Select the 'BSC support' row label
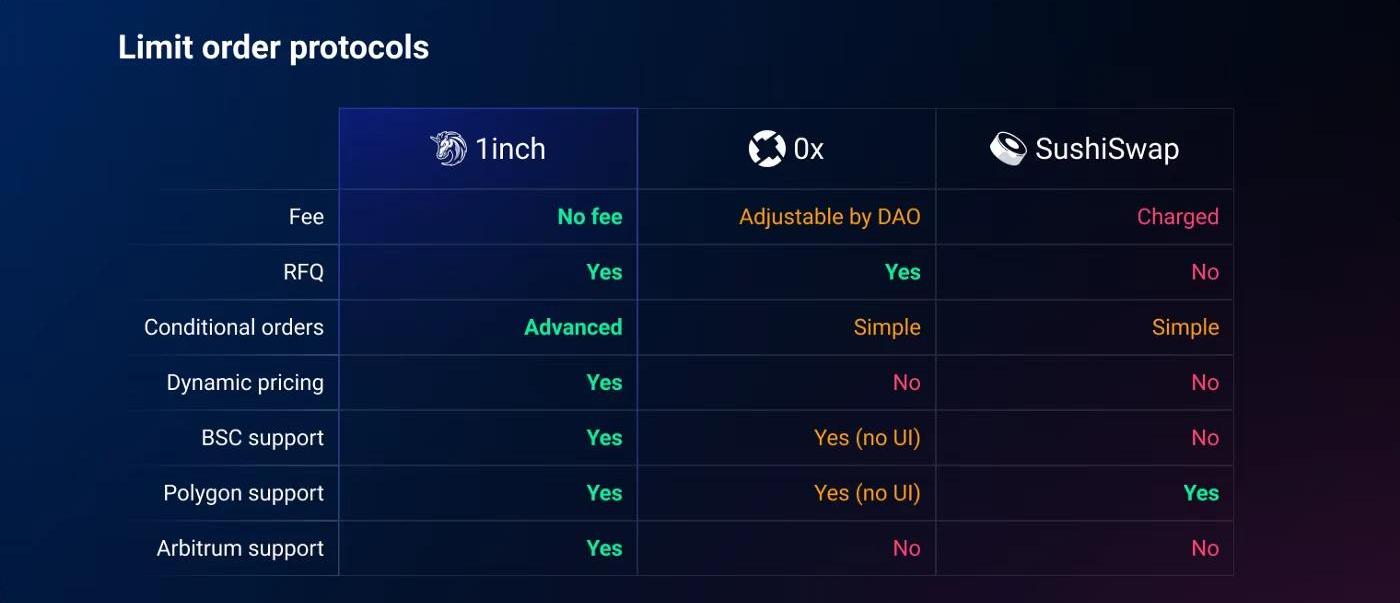The height and width of the screenshot is (603, 1400). 262,438
